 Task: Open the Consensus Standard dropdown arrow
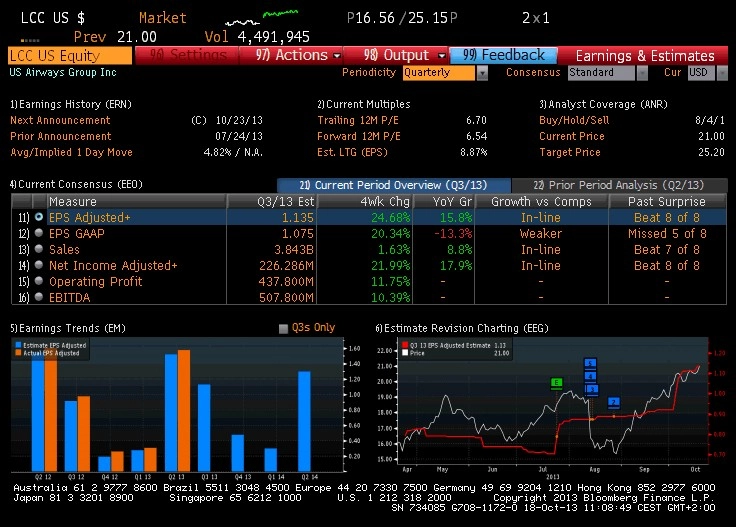click(642, 73)
